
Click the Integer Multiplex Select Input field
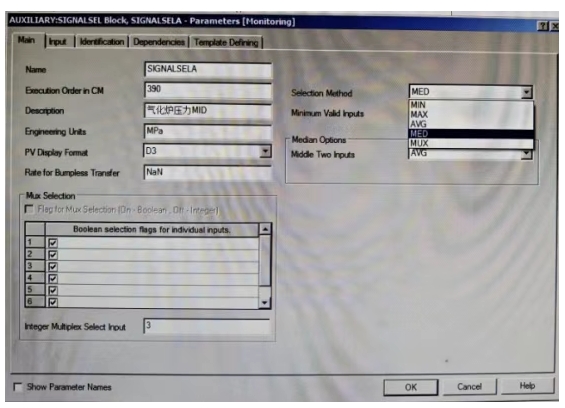206,326
